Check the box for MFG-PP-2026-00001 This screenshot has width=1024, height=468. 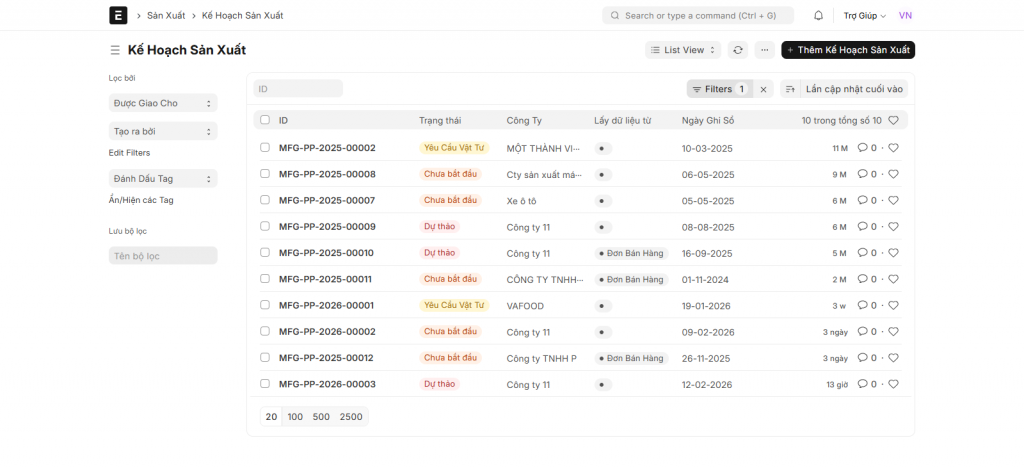click(x=264, y=305)
